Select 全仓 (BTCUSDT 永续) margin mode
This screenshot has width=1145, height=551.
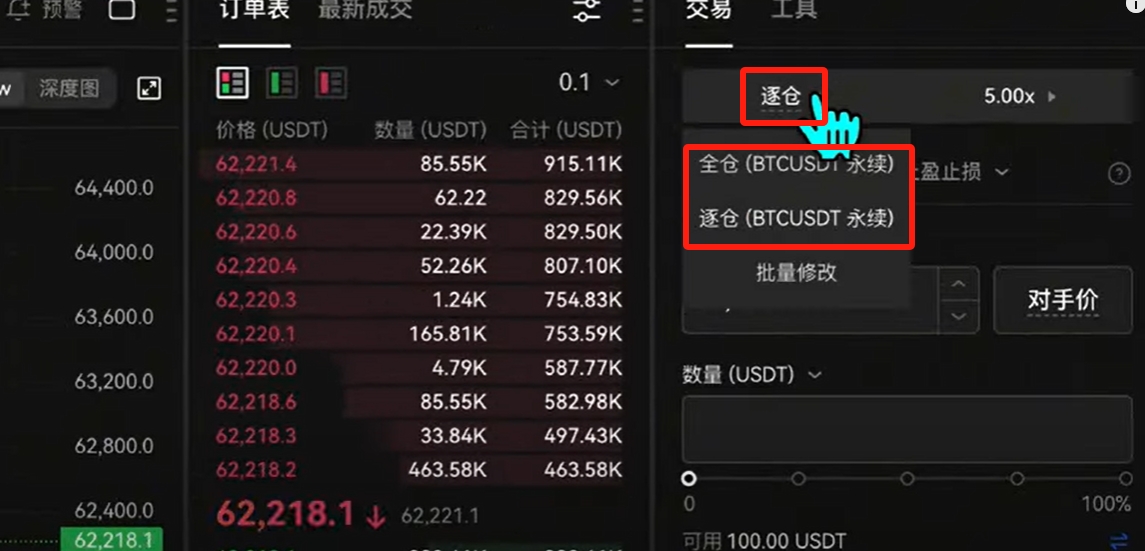pyautogui.click(x=797, y=164)
